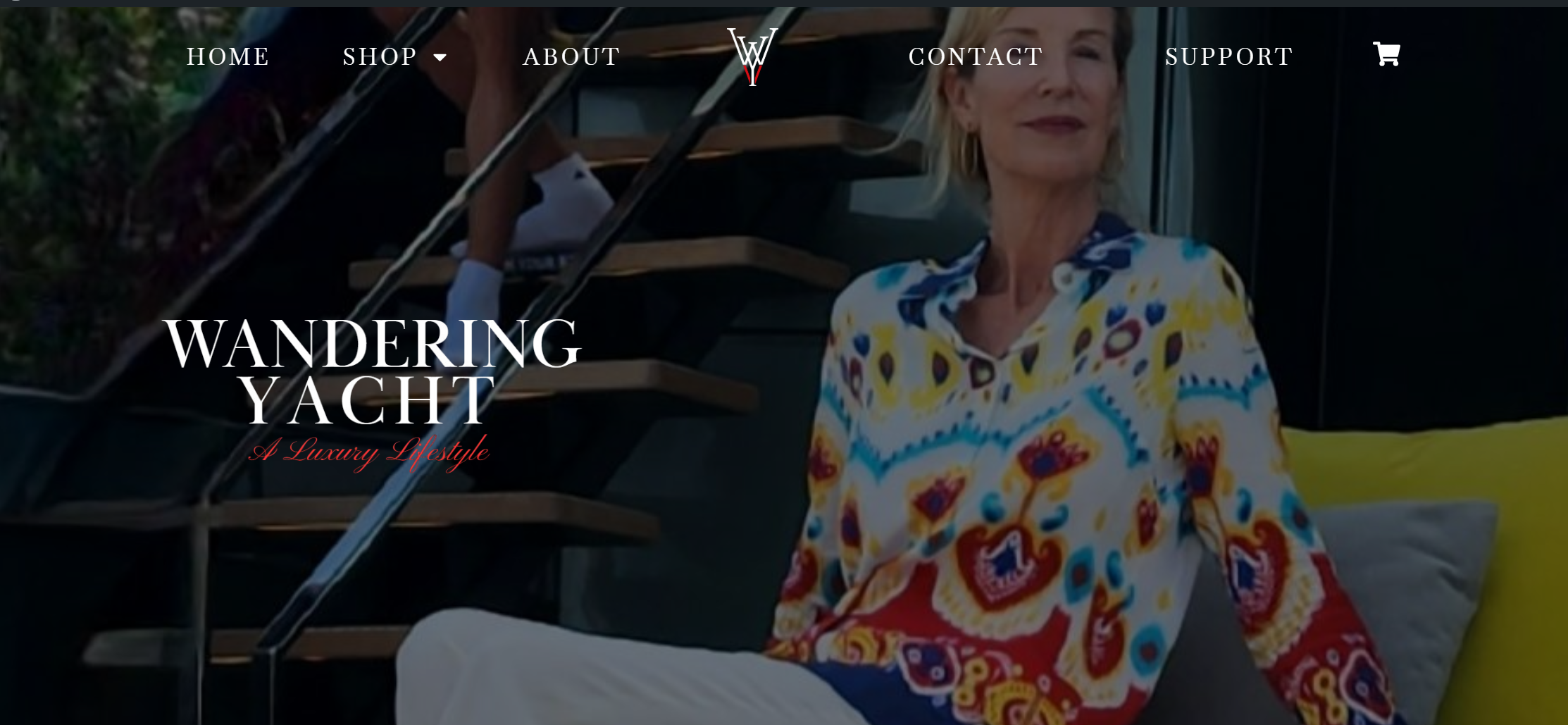This screenshot has height=725, width=1568.
Task: Select the red 'A Luxury Lifestyle' tagline
Action: point(369,452)
